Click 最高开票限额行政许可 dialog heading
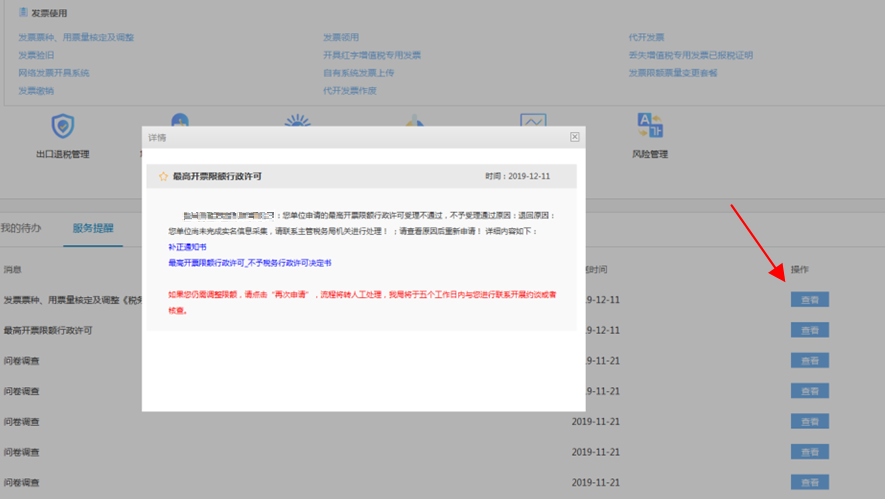This screenshot has width=885, height=499. 217,176
